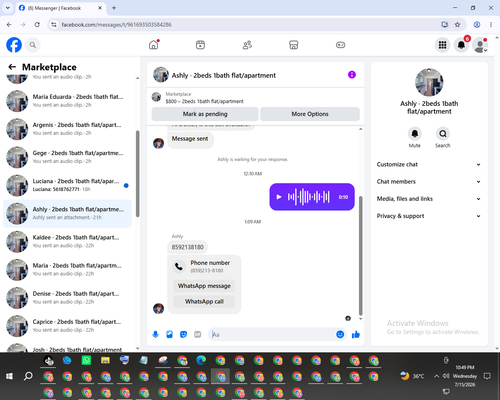Click the 8592138180 message bubble
Image resolution: width=500 pixels, height=400 pixels.
tap(188, 247)
